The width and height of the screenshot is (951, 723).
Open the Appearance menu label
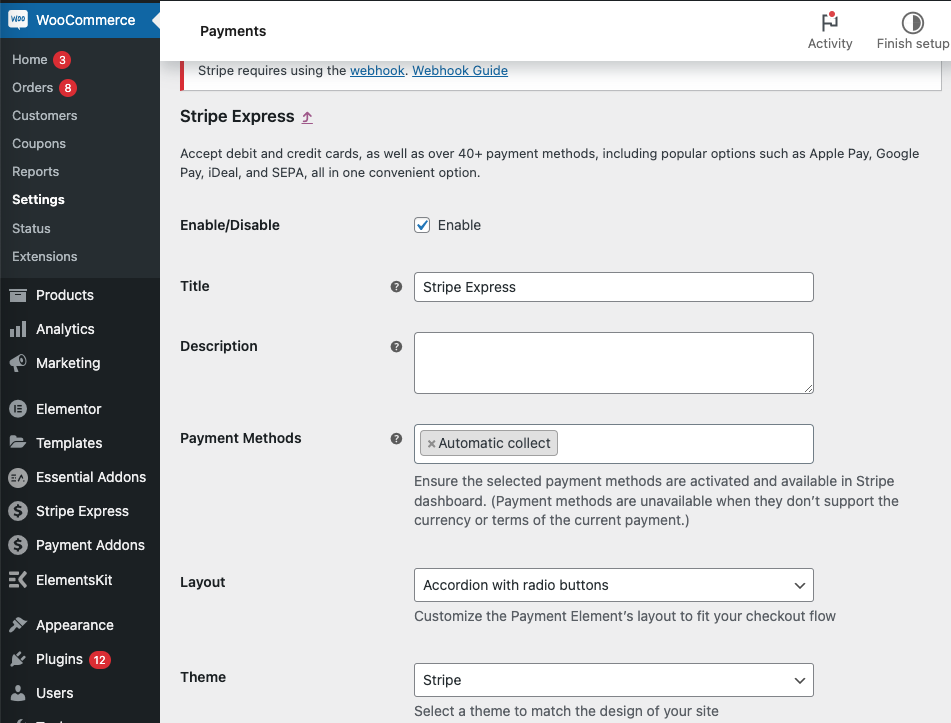coord(75,625)
